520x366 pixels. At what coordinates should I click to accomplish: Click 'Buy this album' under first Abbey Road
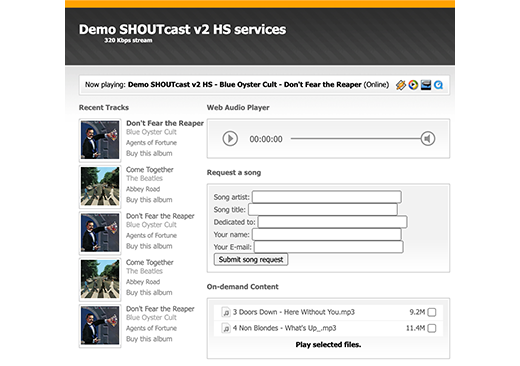click(149, 200)
